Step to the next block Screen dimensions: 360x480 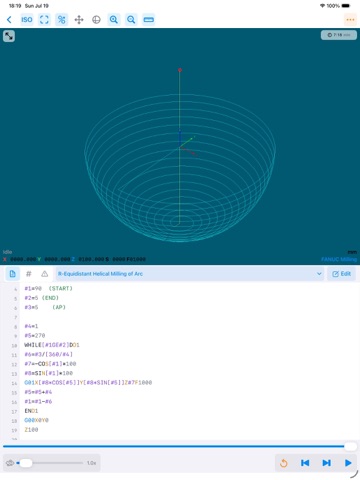(327, 463)
